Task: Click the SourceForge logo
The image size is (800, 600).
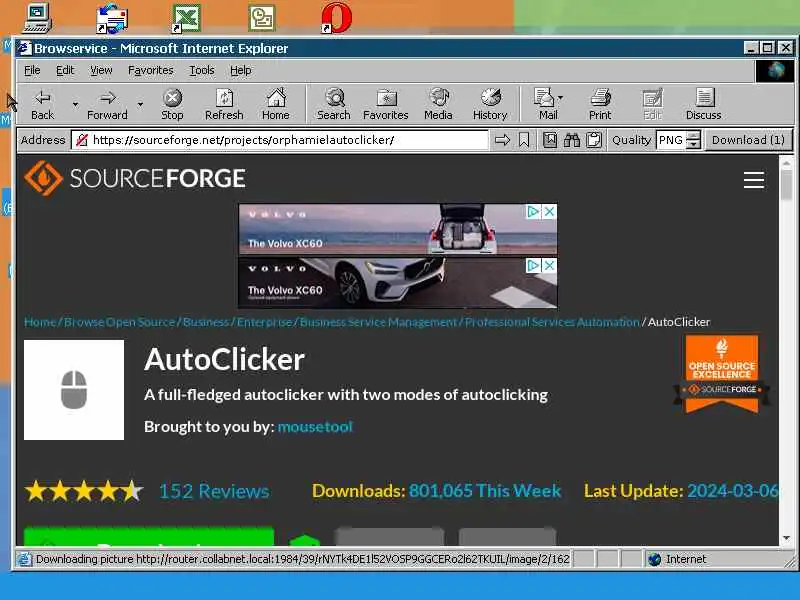Action: click(135, 178)
